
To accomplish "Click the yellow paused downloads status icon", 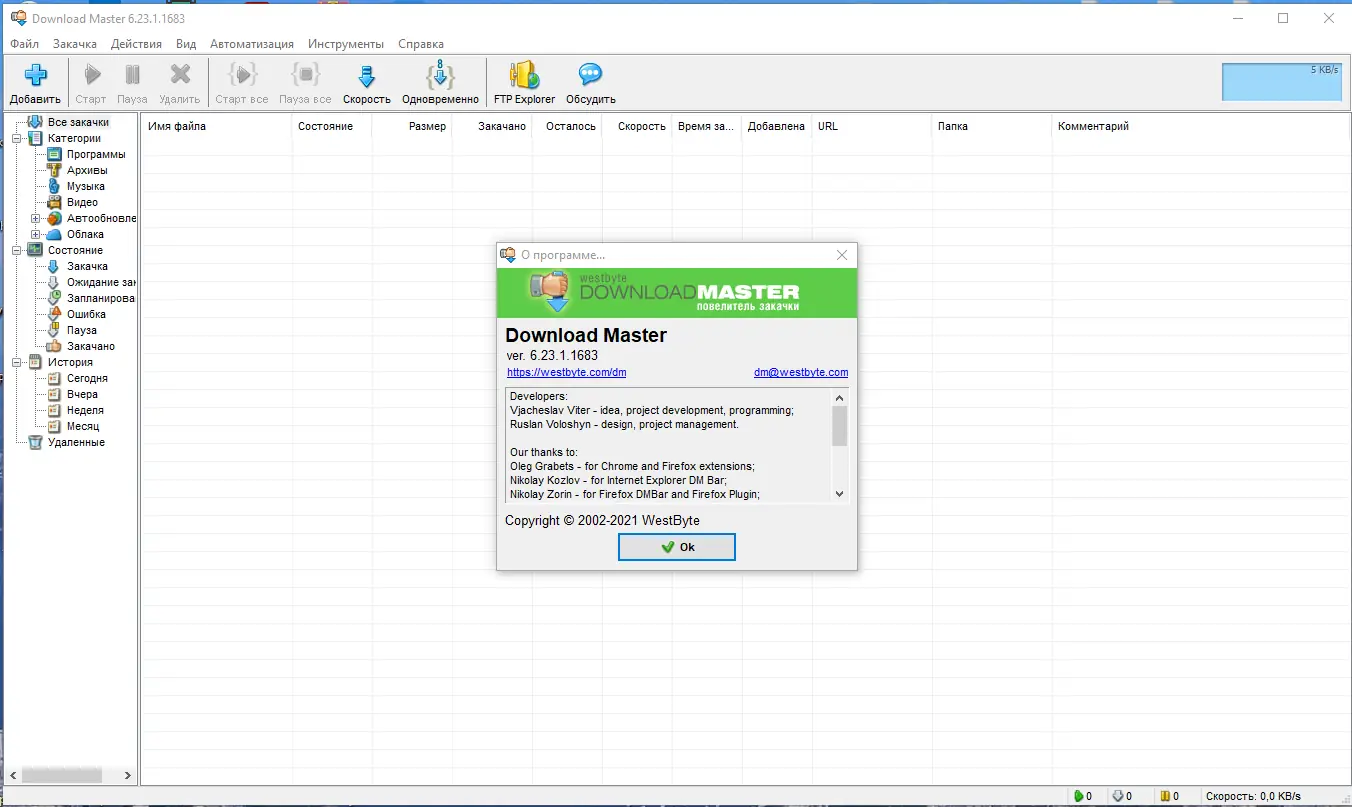I will (x=1165, y=796).
